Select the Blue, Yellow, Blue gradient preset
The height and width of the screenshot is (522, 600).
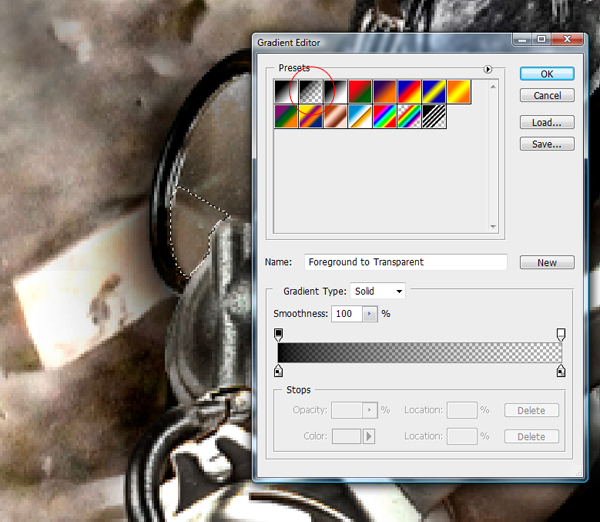(434, 91)
